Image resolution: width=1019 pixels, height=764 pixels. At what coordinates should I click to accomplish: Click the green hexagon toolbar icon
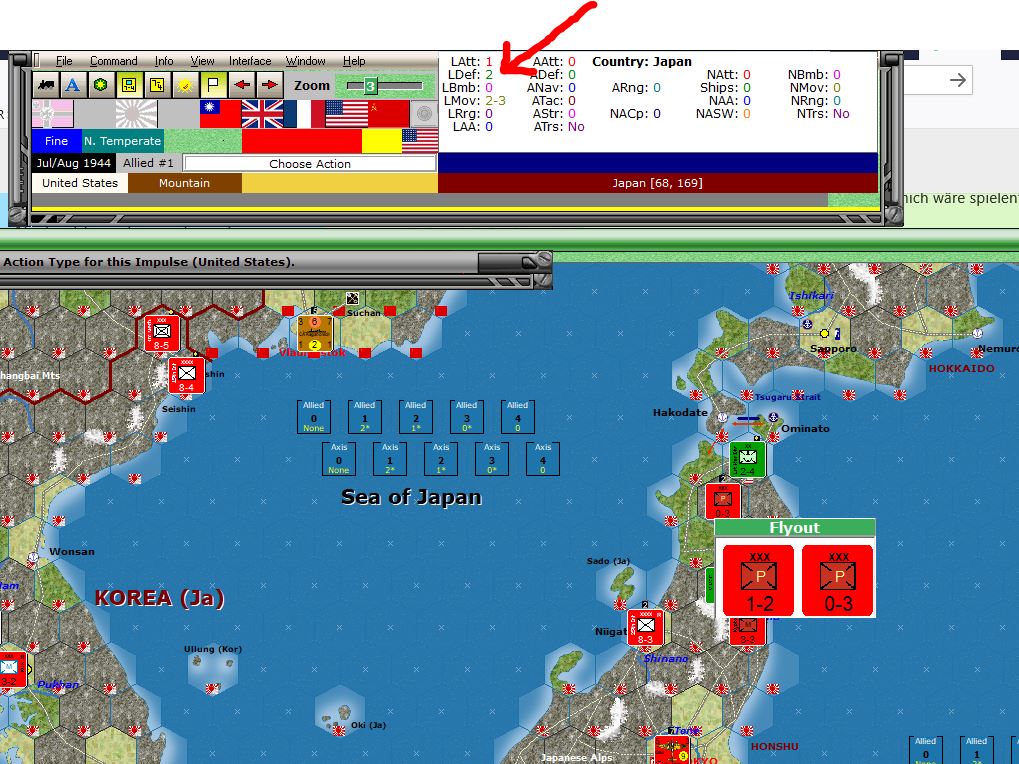101,85
